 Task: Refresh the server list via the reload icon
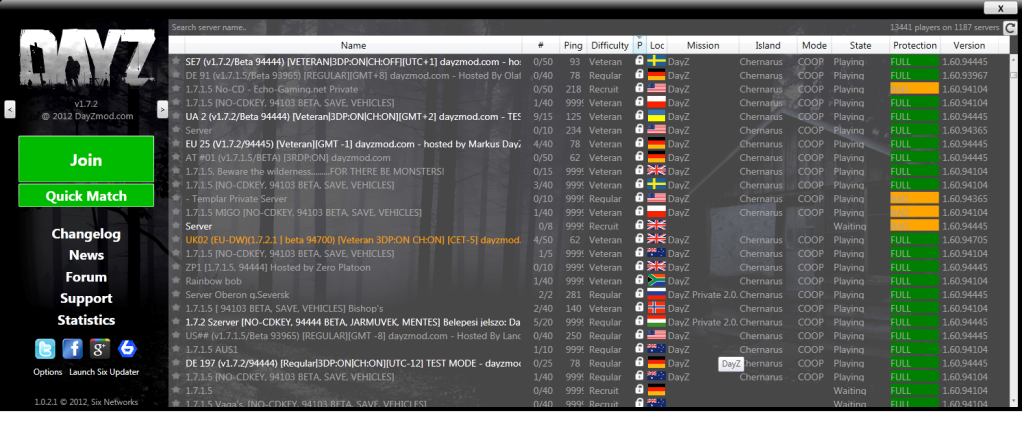1009,27
